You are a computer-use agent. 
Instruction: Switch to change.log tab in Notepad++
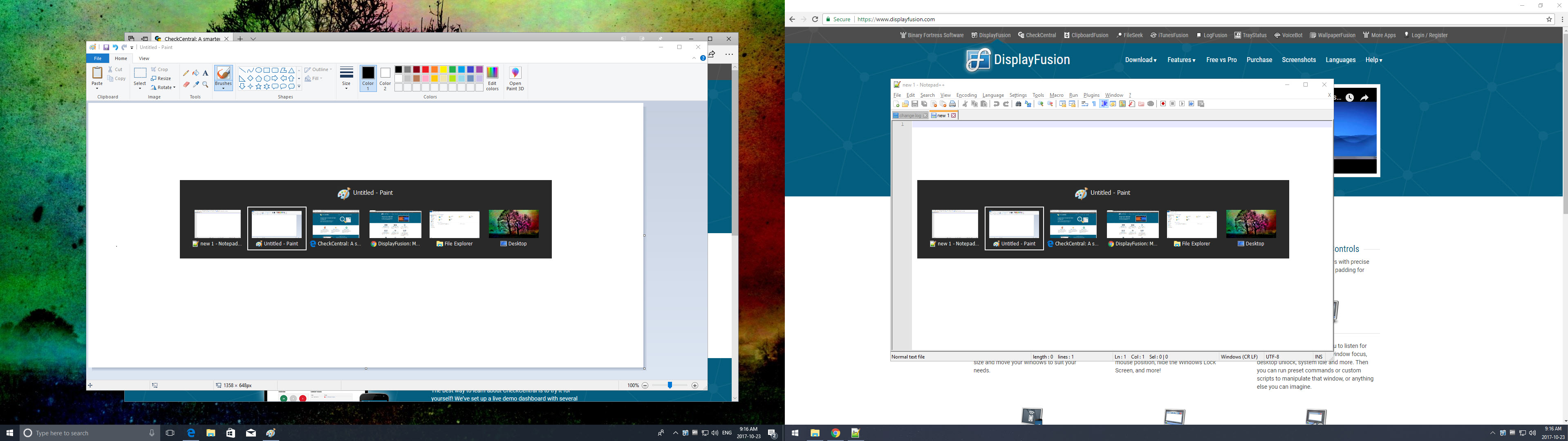pos(910,116)
